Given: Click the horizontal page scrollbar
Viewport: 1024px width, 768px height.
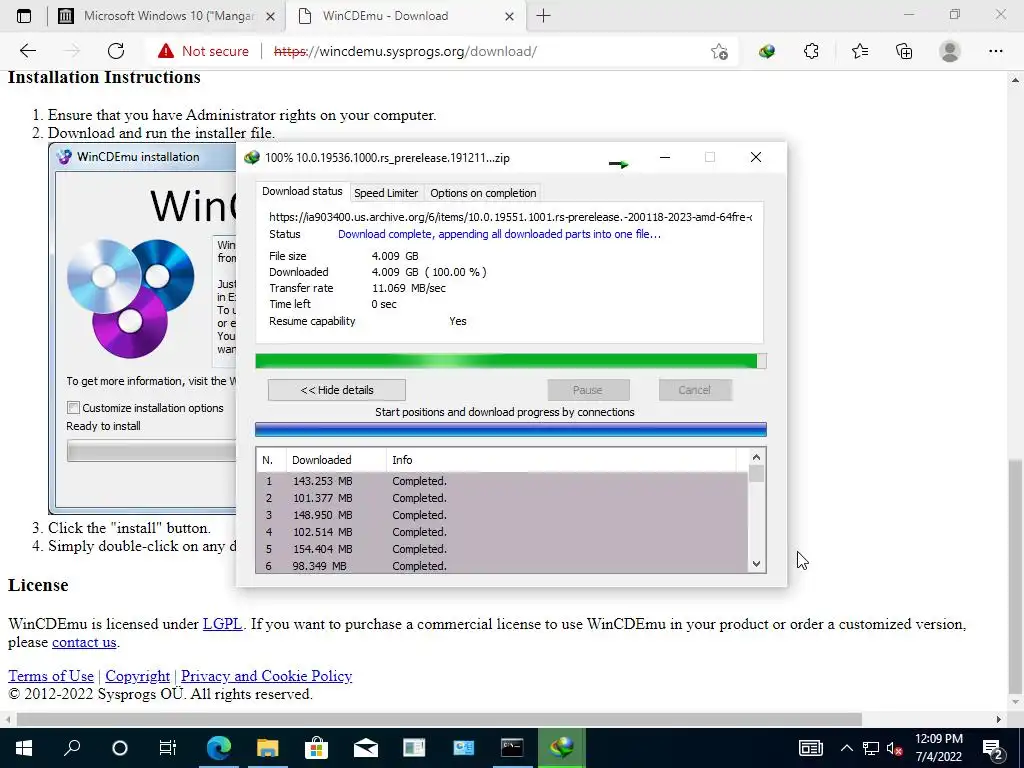Looking at the screenshot, I should (x=439, y=719).
